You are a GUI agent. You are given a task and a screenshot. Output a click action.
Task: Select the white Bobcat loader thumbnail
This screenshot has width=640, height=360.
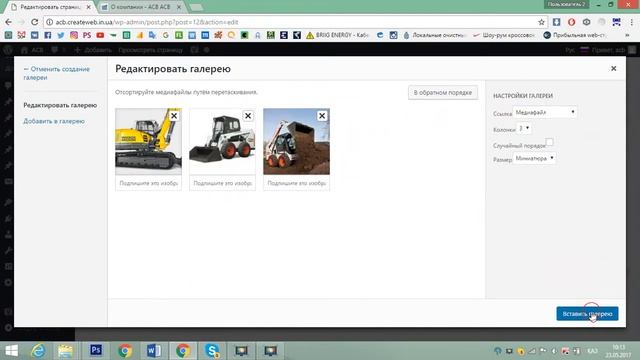pos(222,142)
